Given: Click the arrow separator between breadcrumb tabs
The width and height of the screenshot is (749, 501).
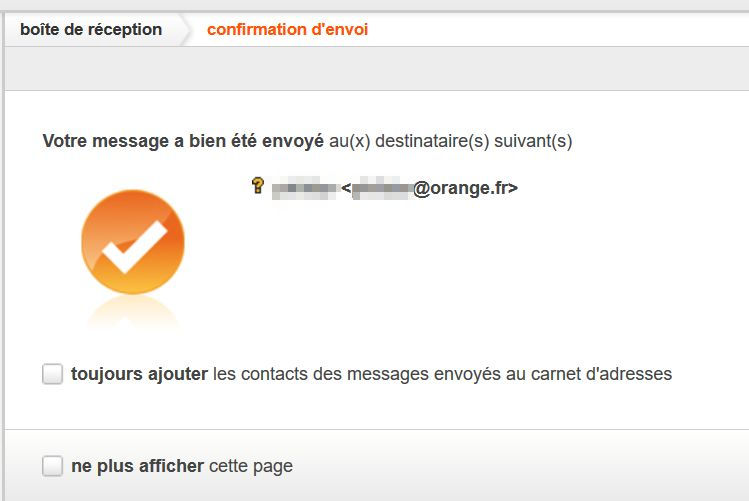Looking at the screenshot, I should (x=184, y=29).
